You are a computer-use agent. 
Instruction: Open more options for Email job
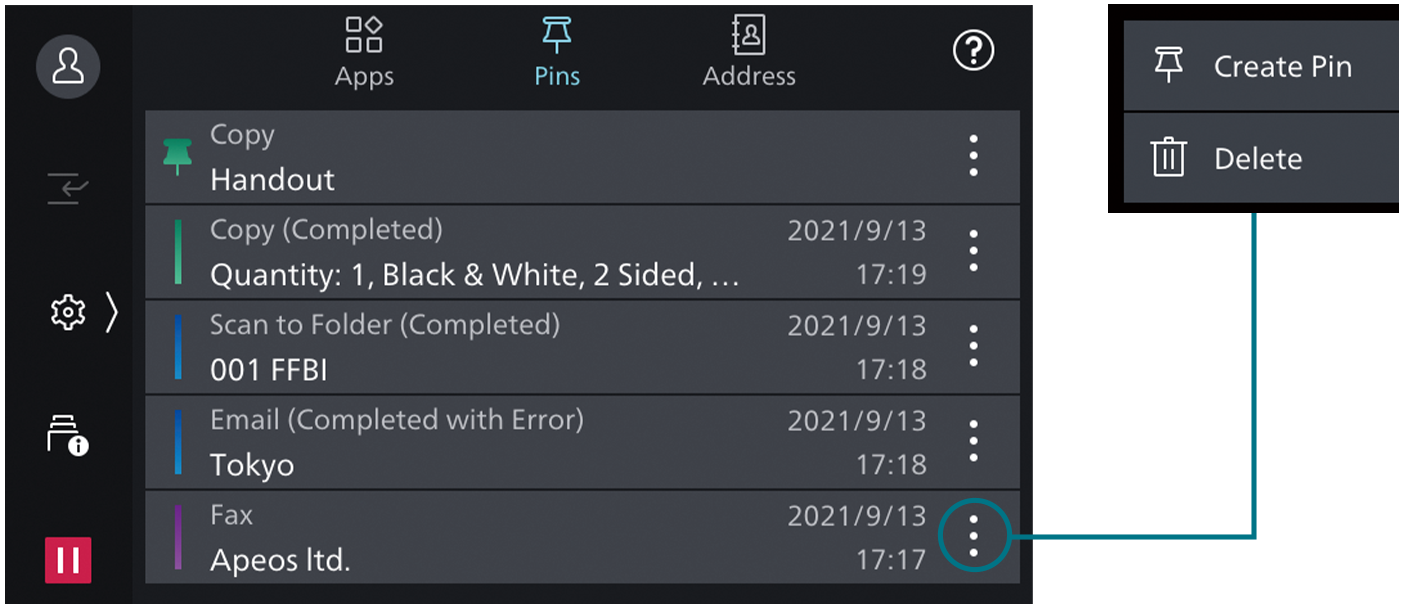(x=973, y=441)
